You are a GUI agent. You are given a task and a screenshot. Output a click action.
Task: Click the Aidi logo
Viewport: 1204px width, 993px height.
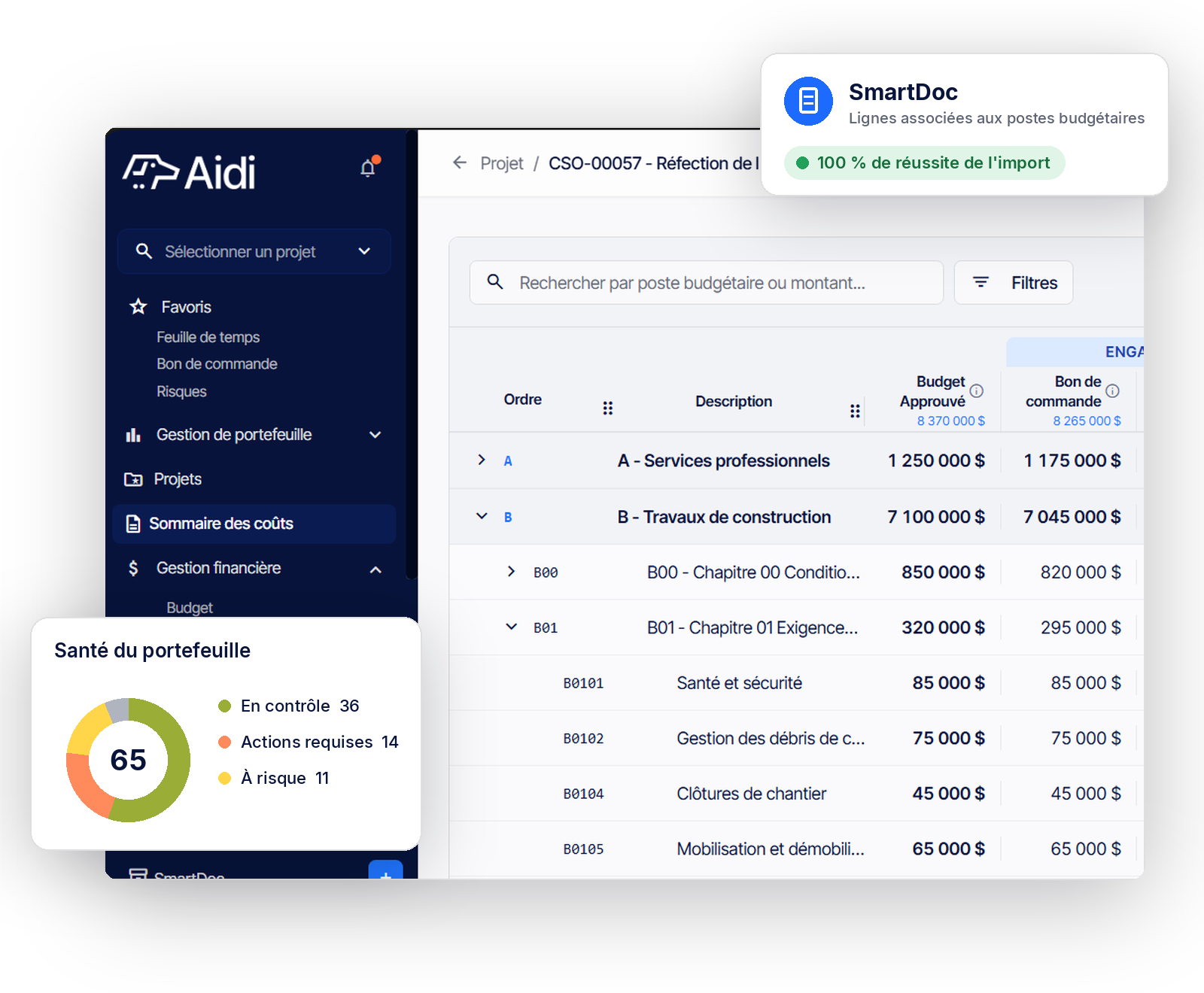(189, 172)
